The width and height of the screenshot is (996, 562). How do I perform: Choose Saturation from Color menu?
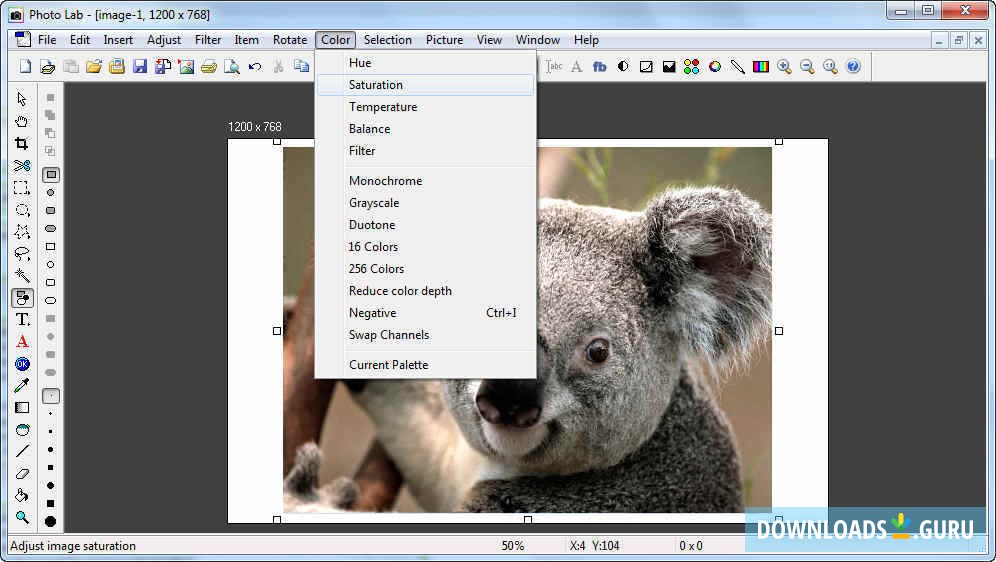(x=426, y=85)
